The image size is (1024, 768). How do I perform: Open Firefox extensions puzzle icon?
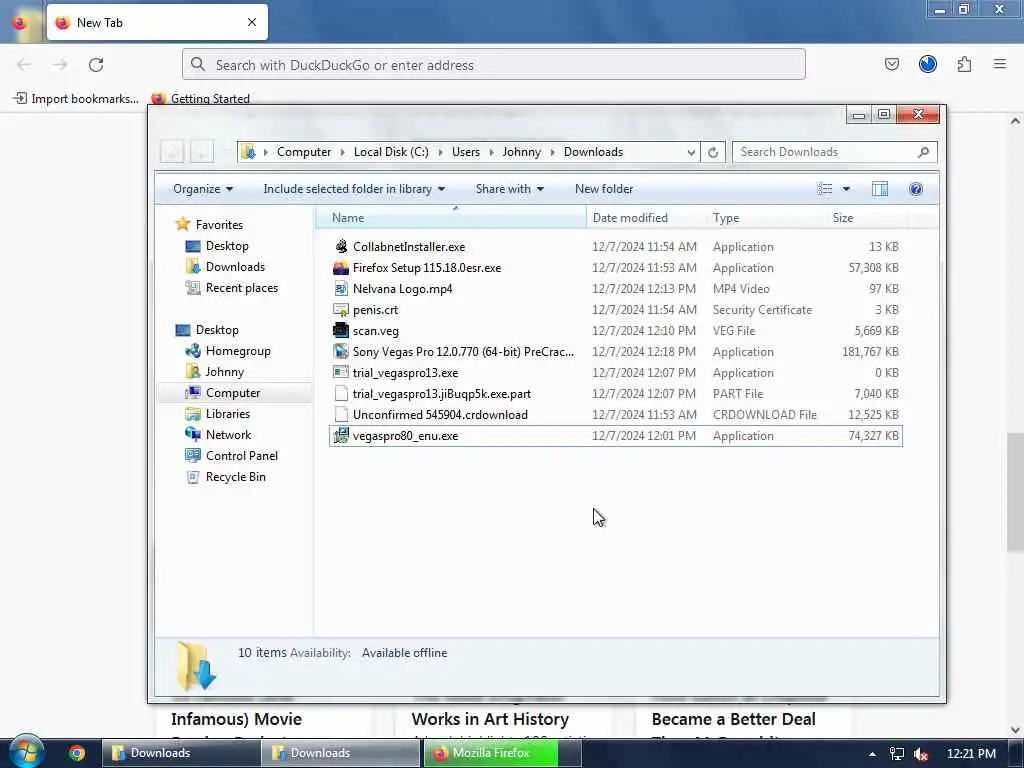coord(964,64)
